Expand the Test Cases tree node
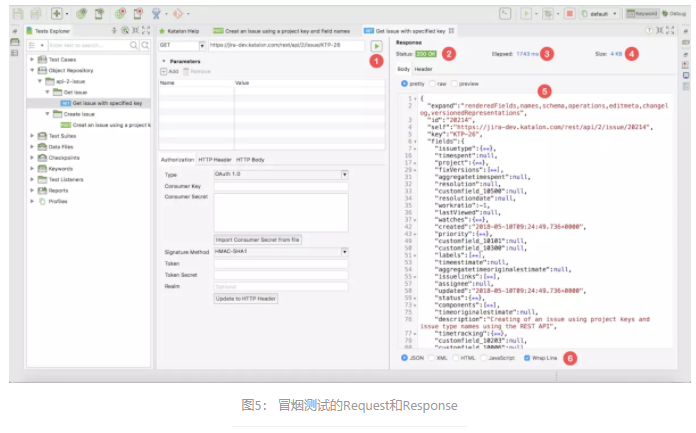The width and height of the screenshot is (696, 433). pyautogui.click(x=32, y=59)
